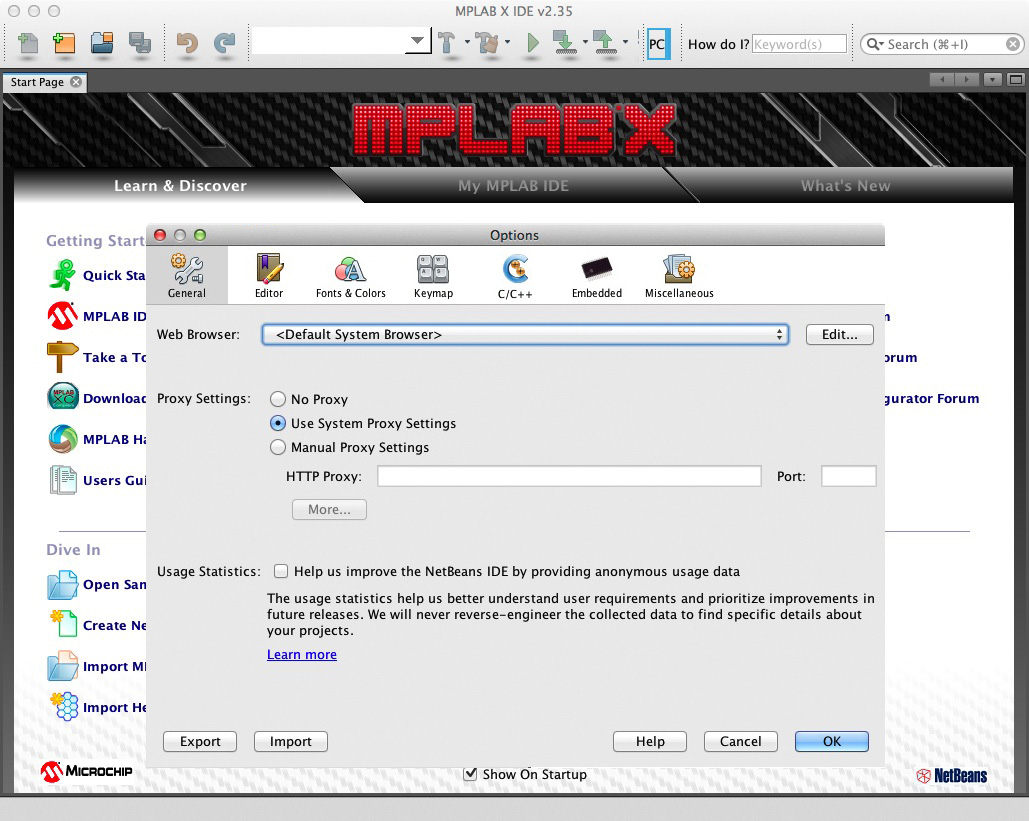Image resolution: width=1029 pixels, height=821 pixels.
Task: Enable anonymous usage statistics checkbox
Action: point(281,571)
